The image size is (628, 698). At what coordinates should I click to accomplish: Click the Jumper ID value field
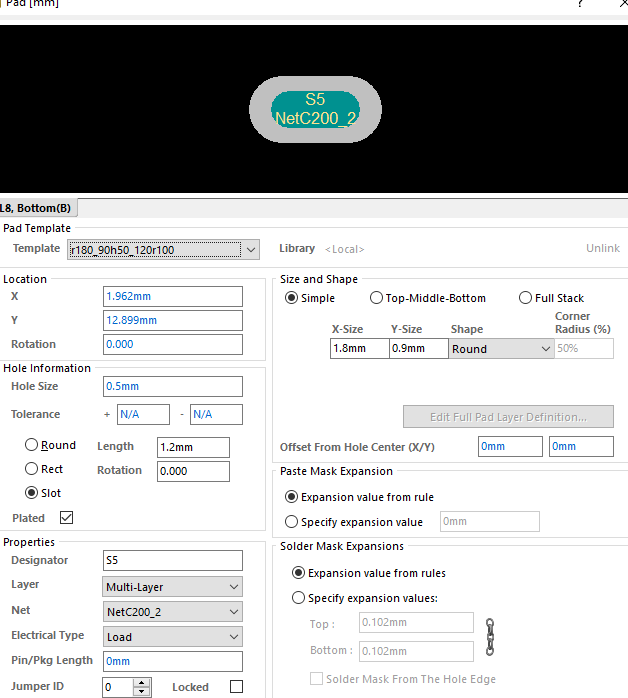(118, 687)
